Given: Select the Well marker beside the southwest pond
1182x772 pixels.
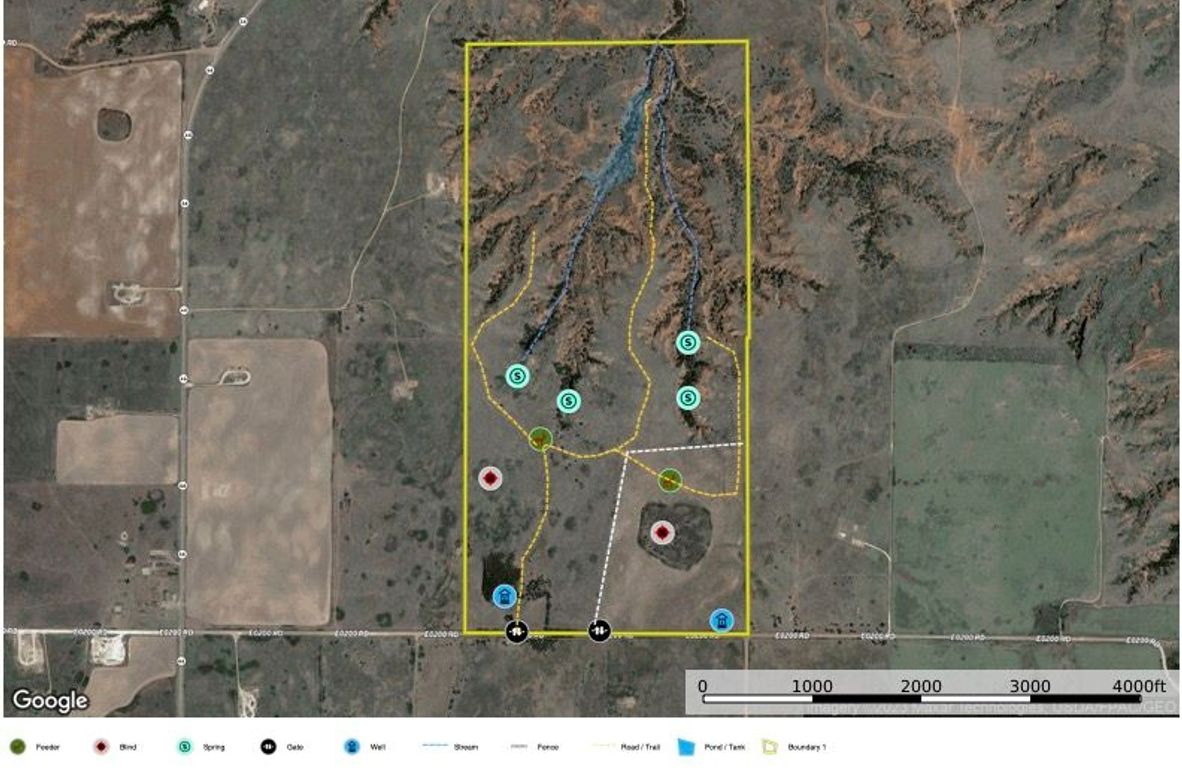Looking at the screenshot, I should click(505, 597).
